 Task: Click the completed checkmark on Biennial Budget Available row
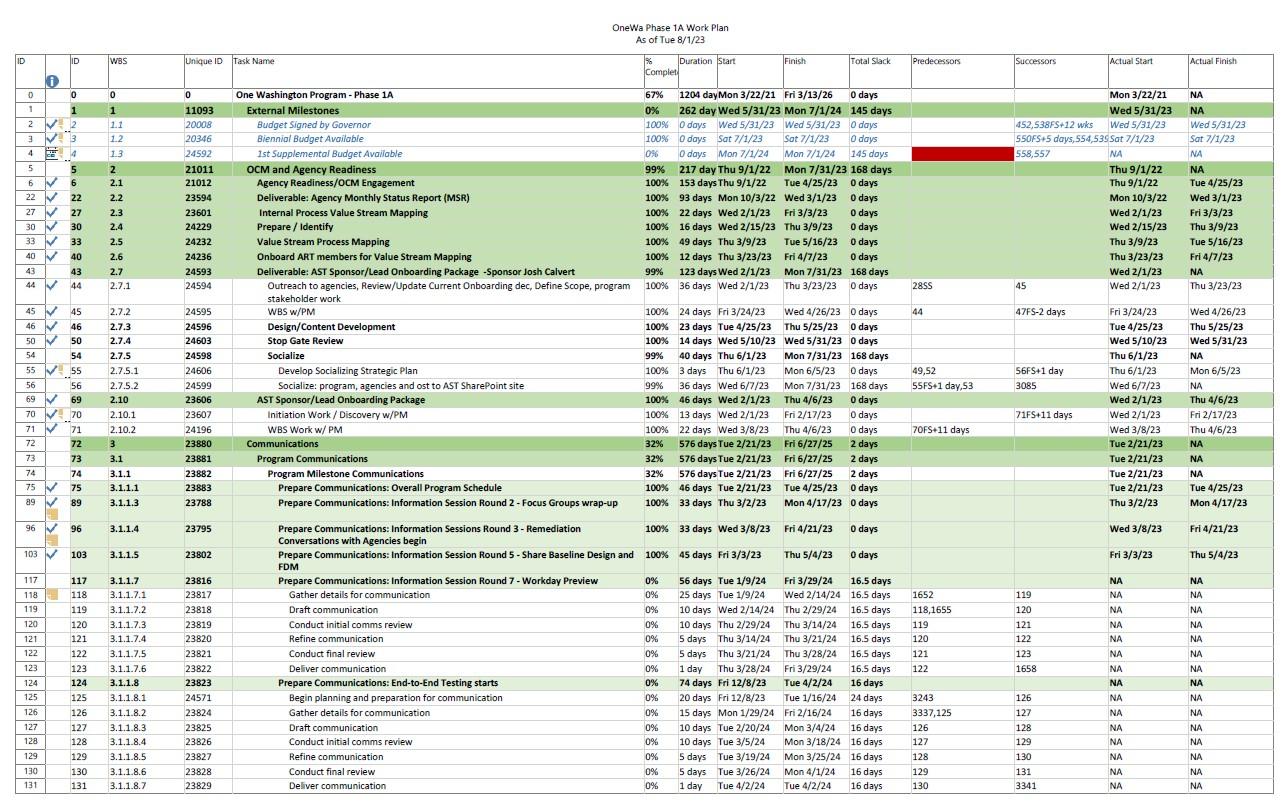52,139
